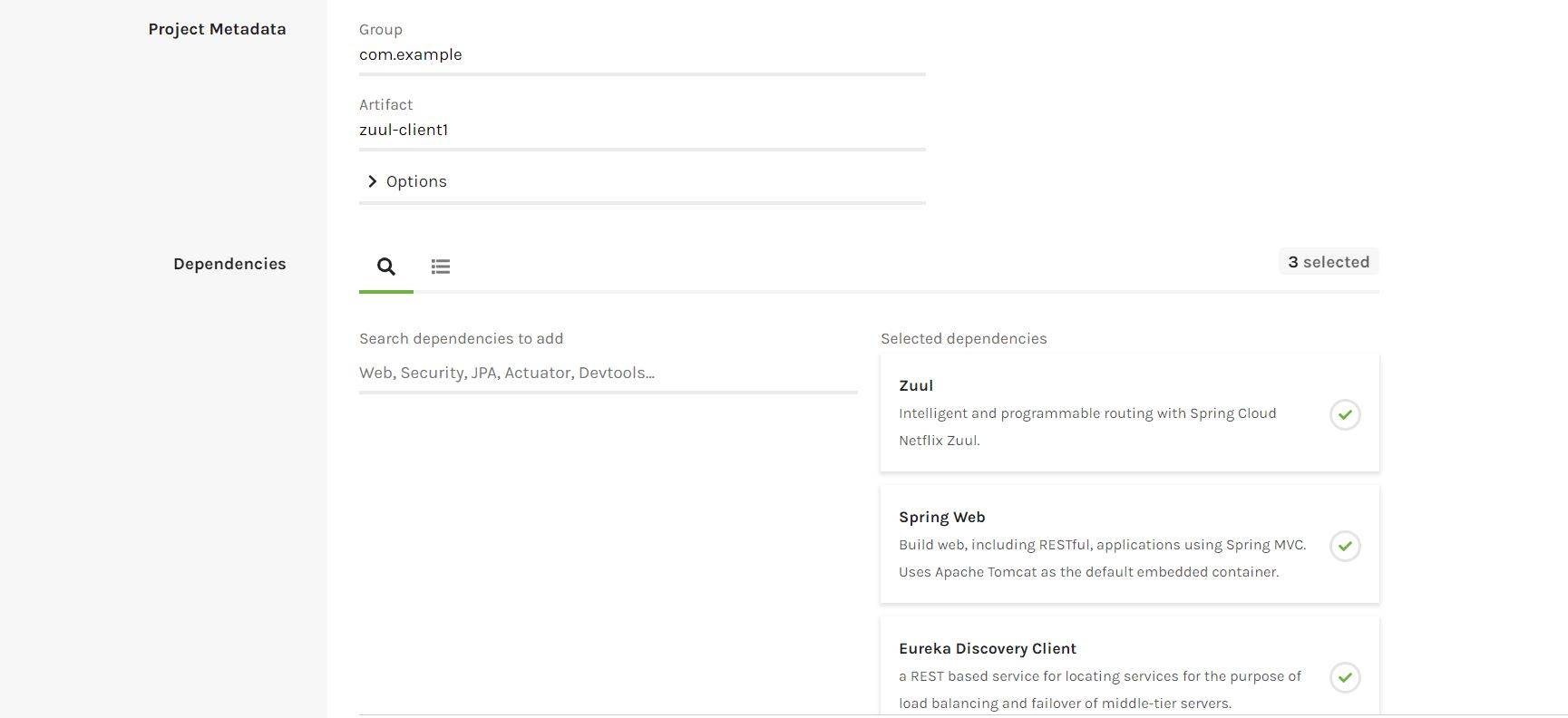Switch to the dependencies list view icon
This screenshot has height=718, width=1568.
[441, 267]
